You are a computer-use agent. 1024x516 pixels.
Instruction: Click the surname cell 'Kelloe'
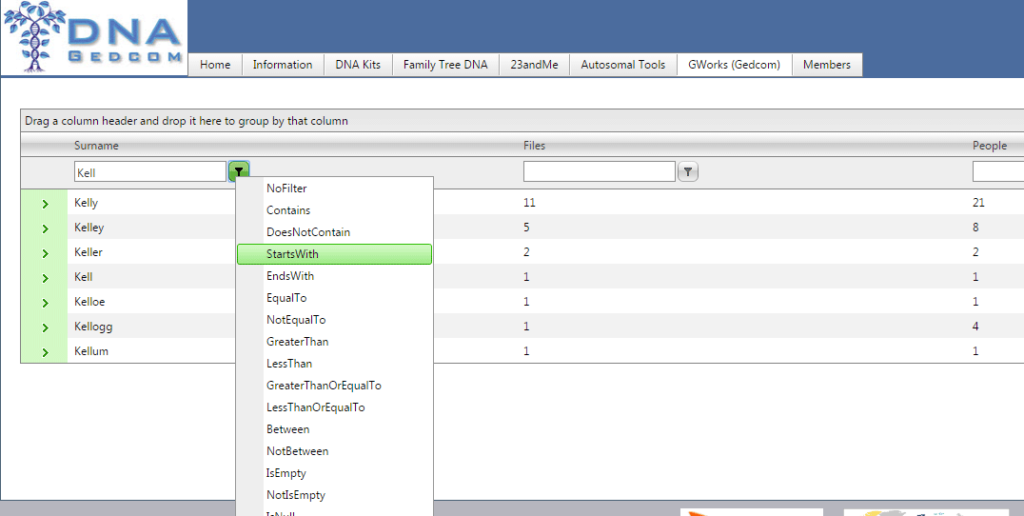pyautogui.click(x=89, y=302)
